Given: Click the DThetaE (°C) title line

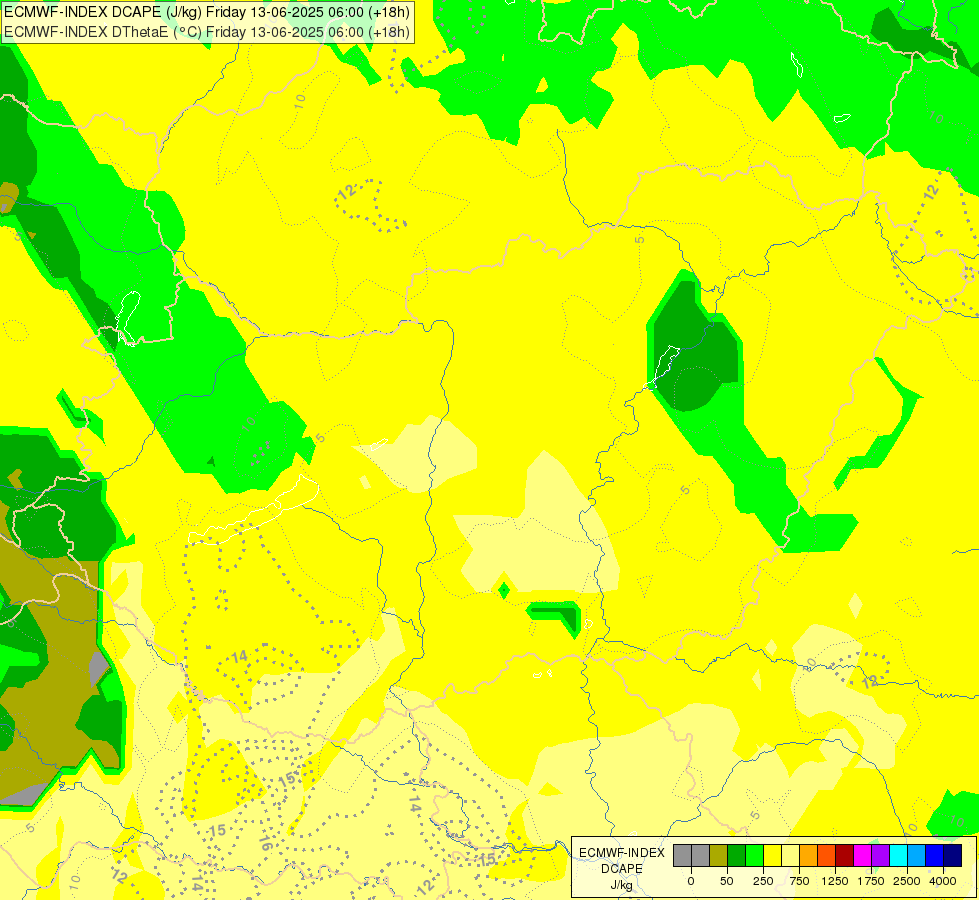Looking at the screenshot, I should (x=207, y=31).
